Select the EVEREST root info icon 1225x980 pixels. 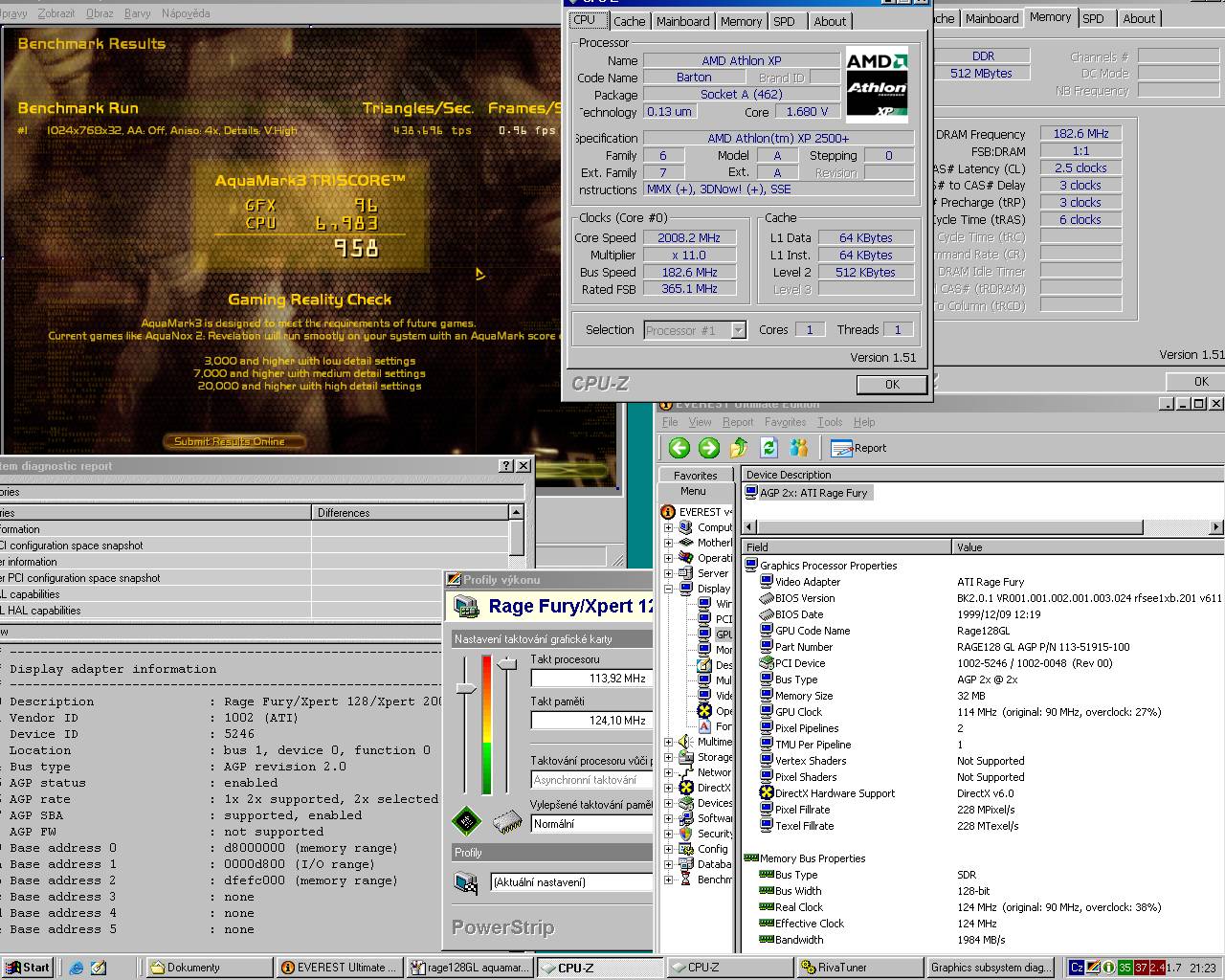pyautogui.click(x=668, y=512)
